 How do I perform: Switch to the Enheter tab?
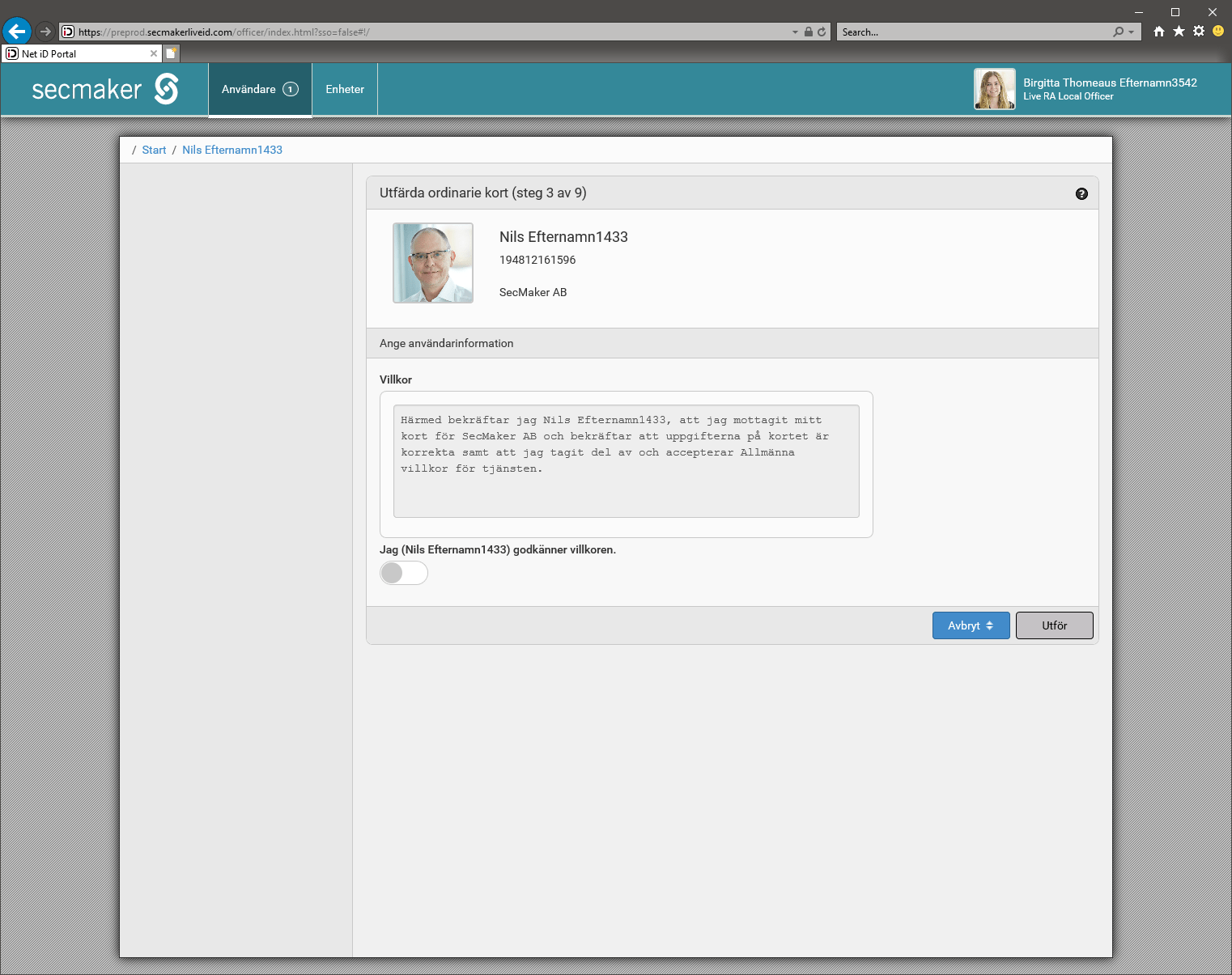point(345,89)
